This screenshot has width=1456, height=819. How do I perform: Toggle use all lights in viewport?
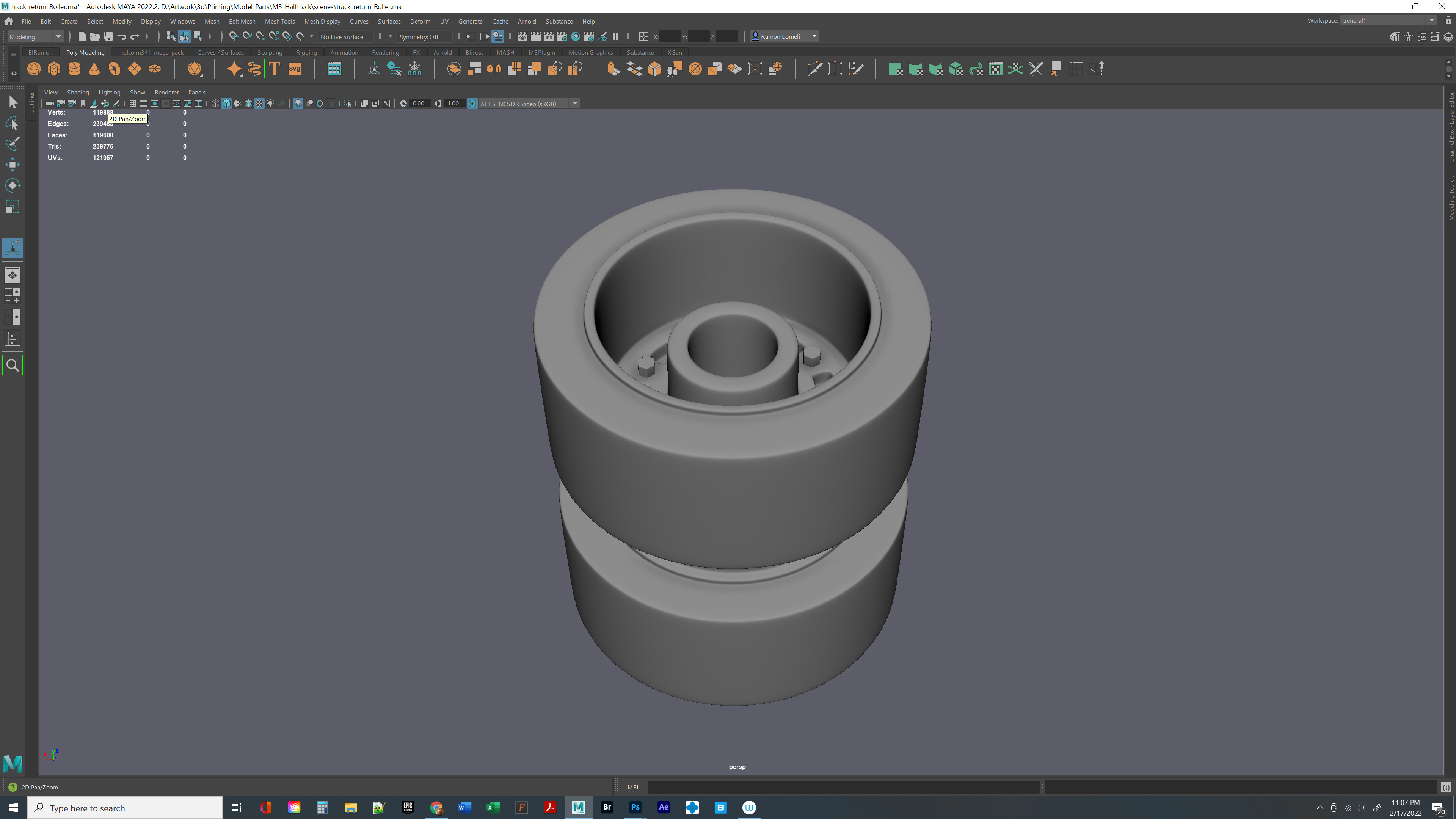[271, 104]
